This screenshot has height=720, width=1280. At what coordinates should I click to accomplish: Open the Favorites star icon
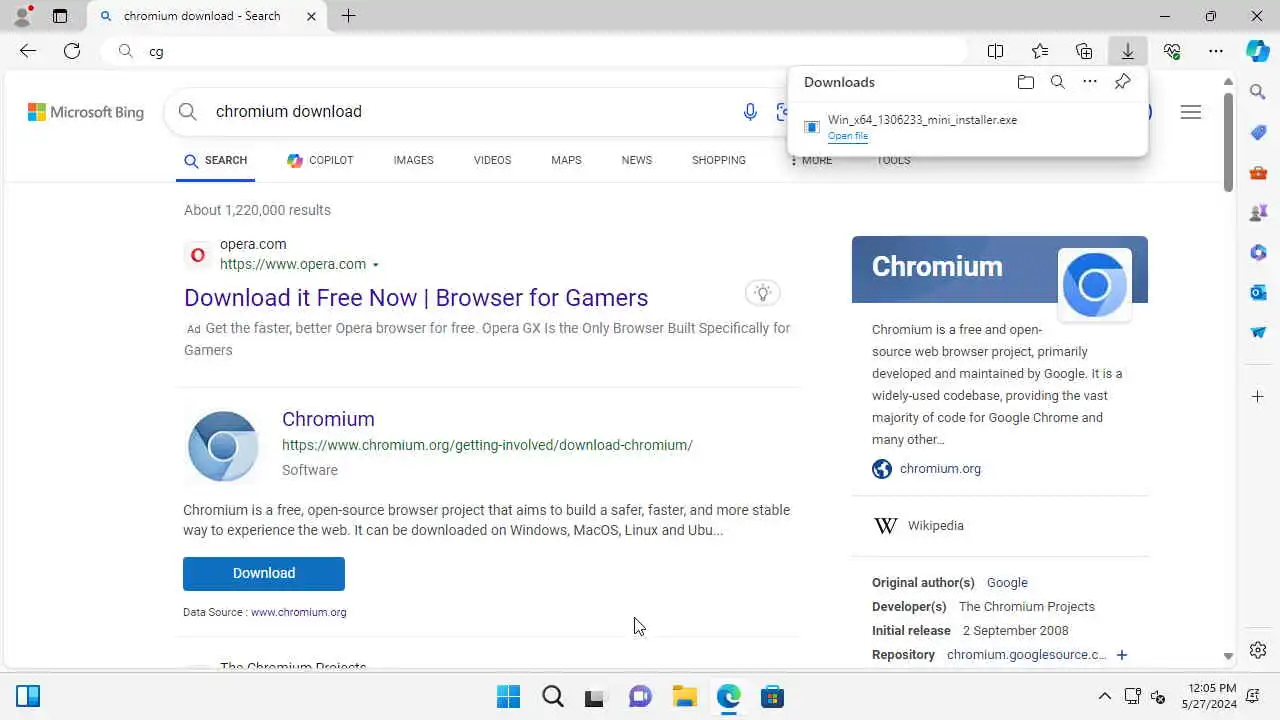(x=1040, y=51)
